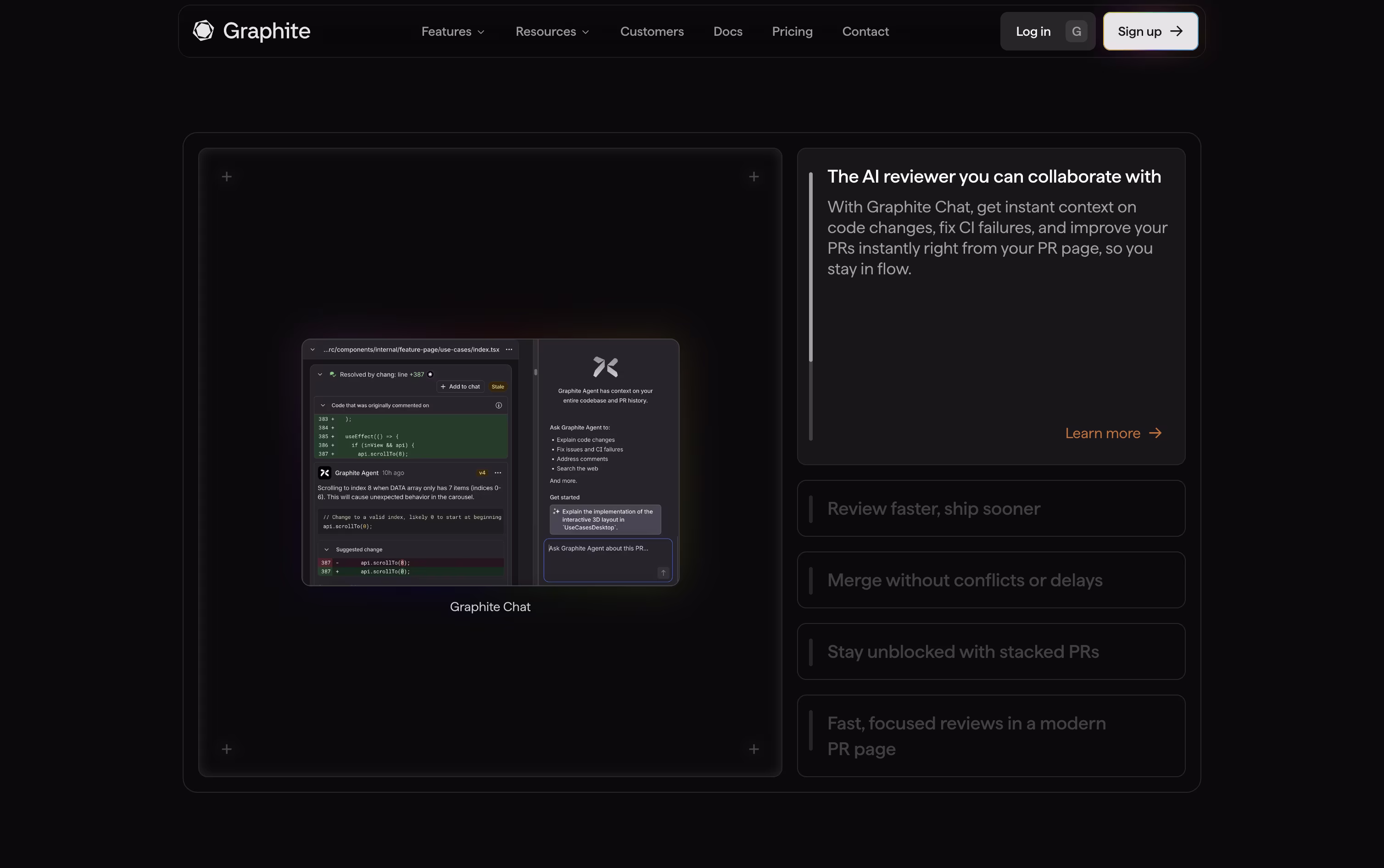Screen dimensions: 1384x868
Task: Open the Docs page
Action: click(x=728, y=32)
